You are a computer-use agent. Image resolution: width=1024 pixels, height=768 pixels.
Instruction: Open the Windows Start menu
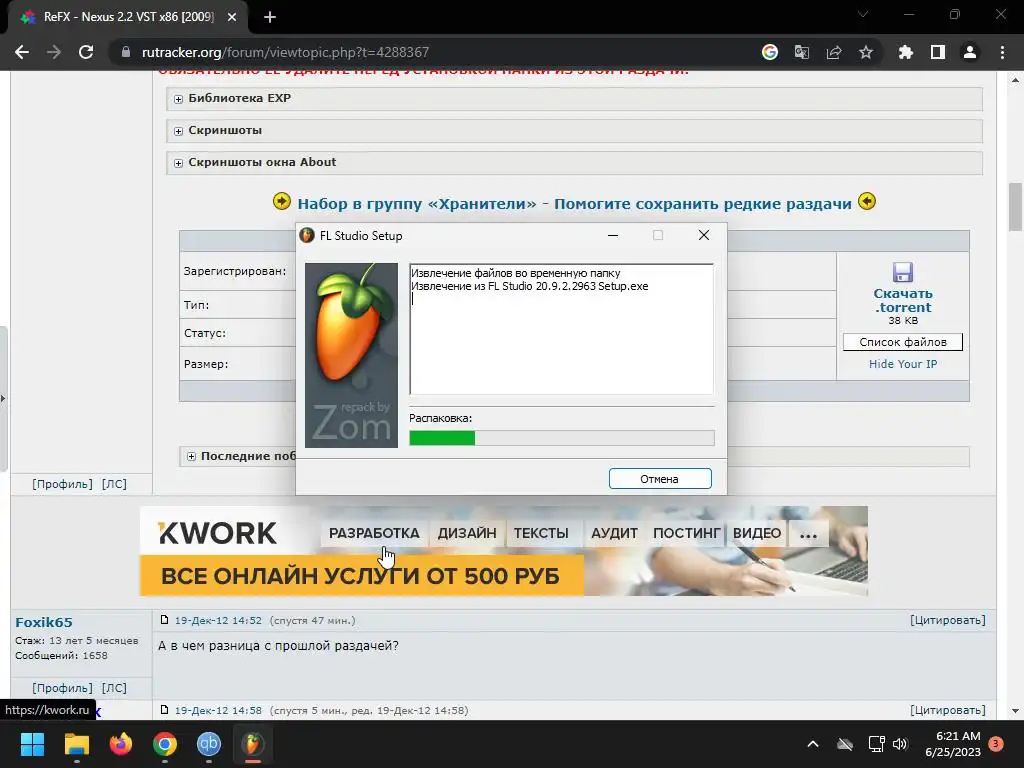32,744
